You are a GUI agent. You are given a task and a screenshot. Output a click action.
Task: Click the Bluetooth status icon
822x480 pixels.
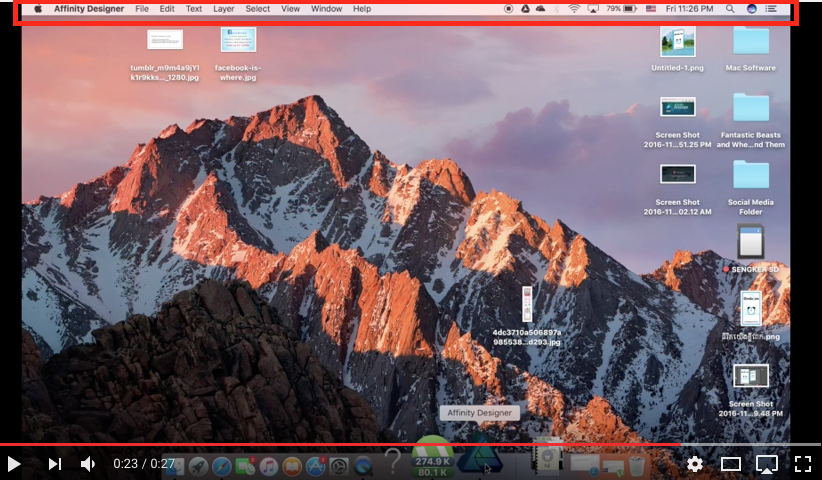(x=557, y=9)
